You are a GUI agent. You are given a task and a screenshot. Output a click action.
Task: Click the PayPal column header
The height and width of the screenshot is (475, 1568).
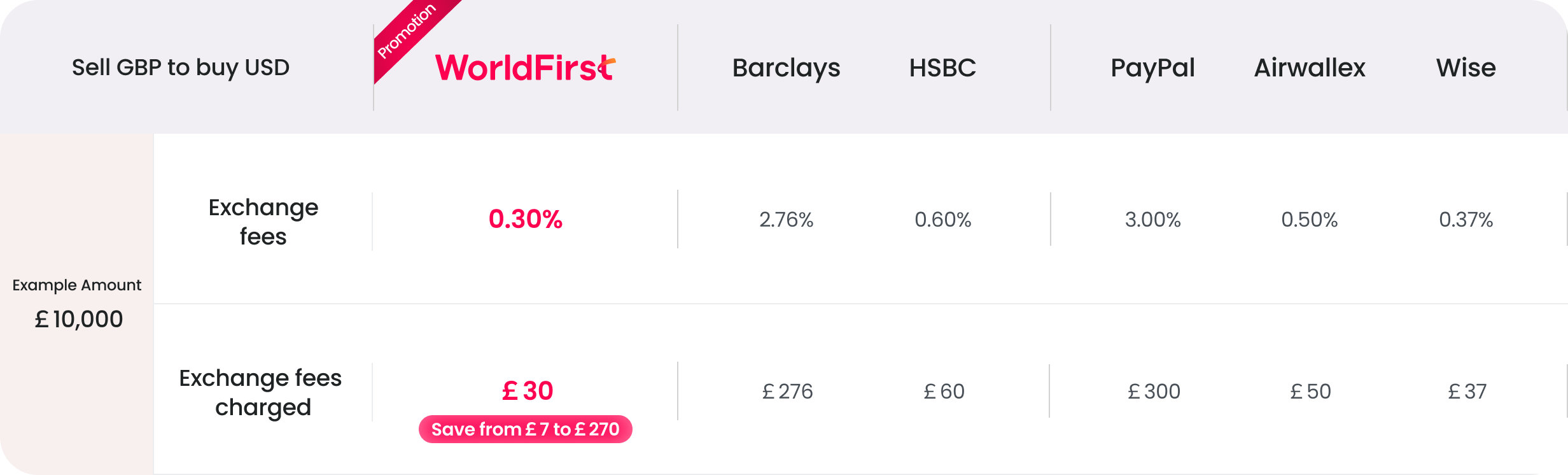1152,67
